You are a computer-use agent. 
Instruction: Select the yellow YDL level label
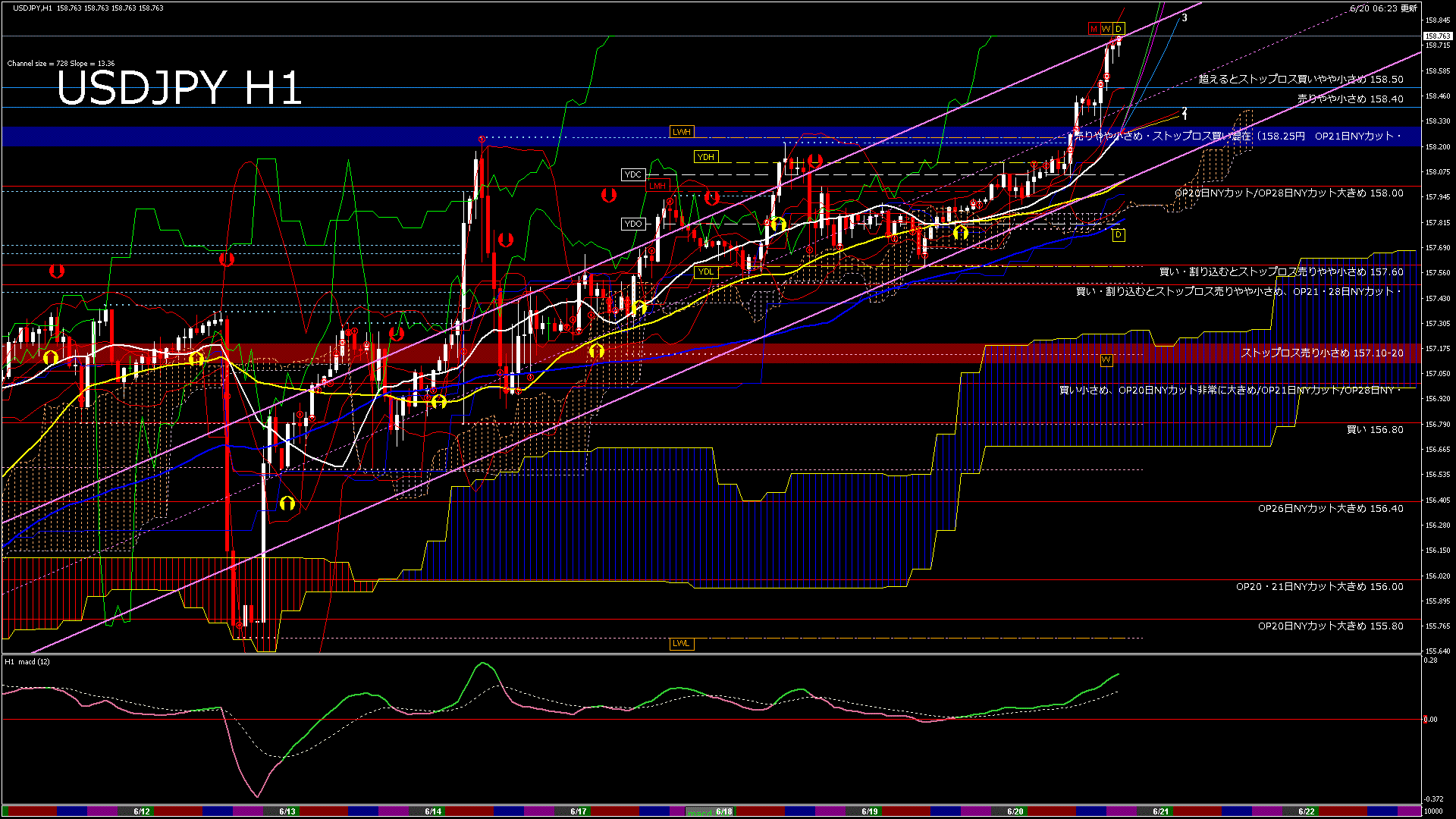[x=705, y=272]
